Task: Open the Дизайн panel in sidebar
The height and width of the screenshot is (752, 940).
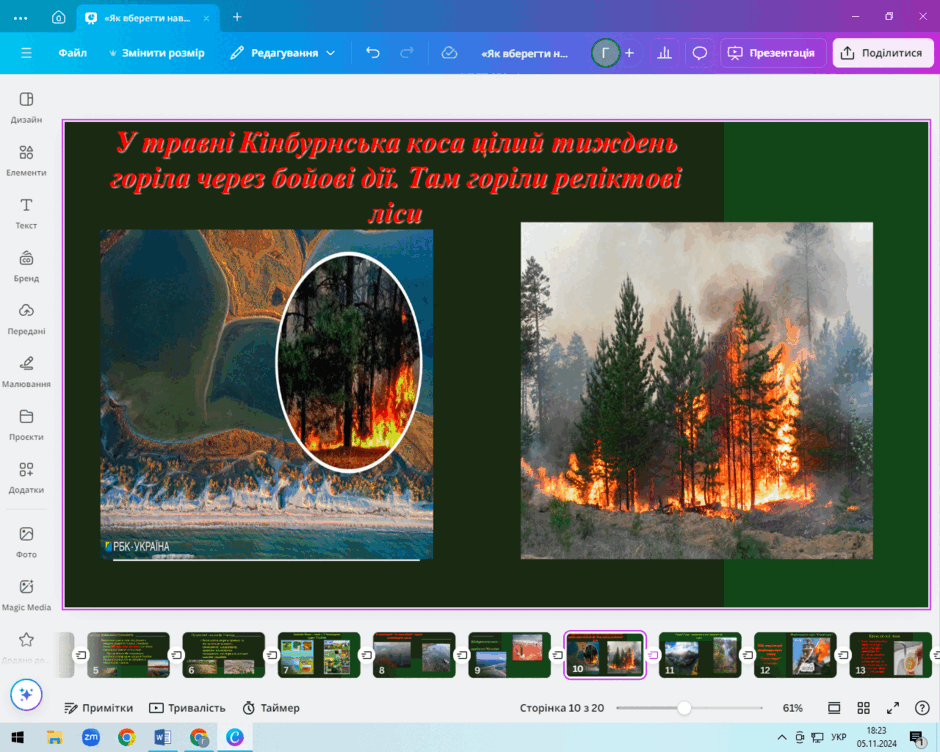Action: (x=26, y=107)
